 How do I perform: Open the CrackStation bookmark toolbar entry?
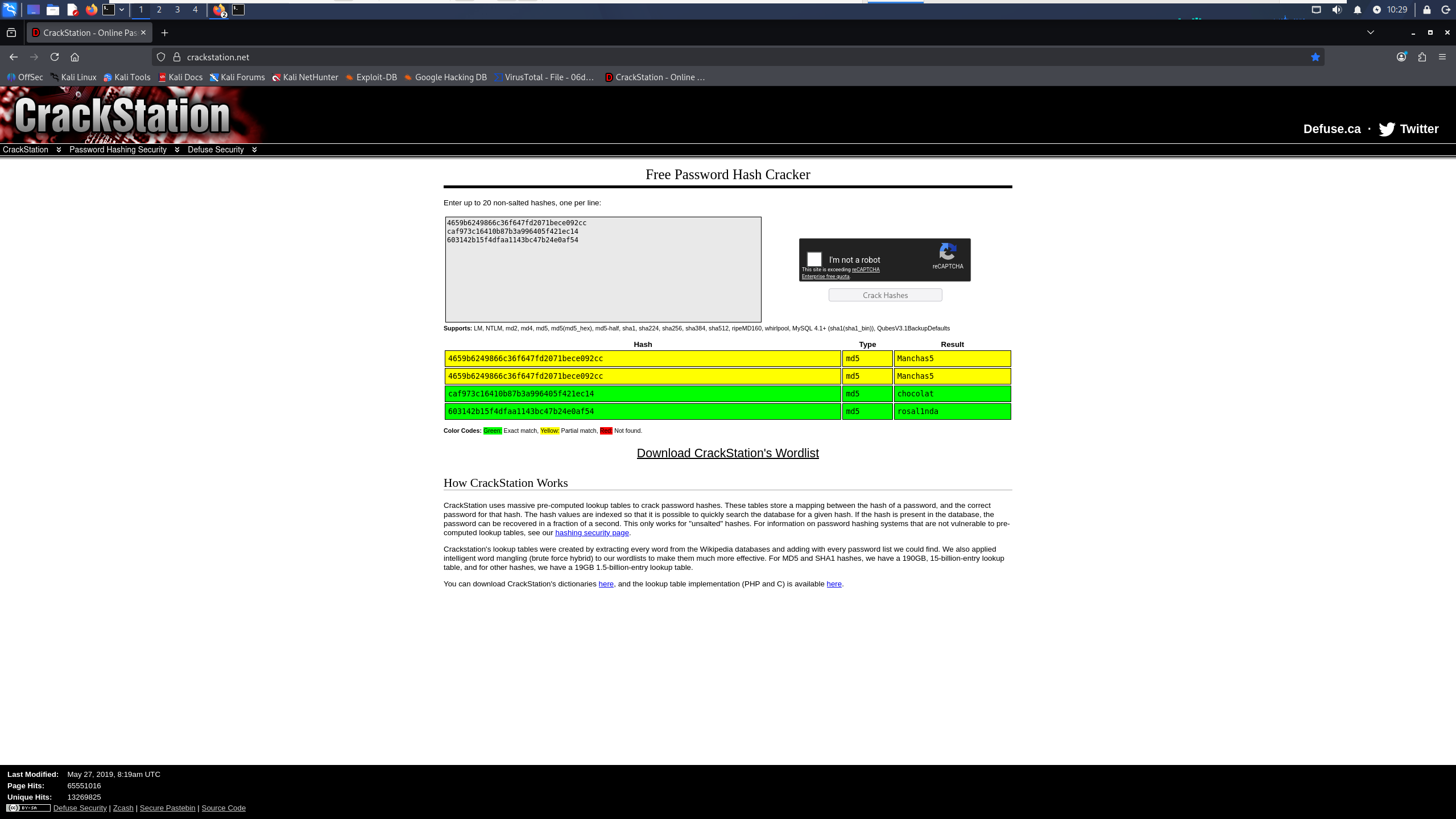pyautogui.click(x=655, y=77)
